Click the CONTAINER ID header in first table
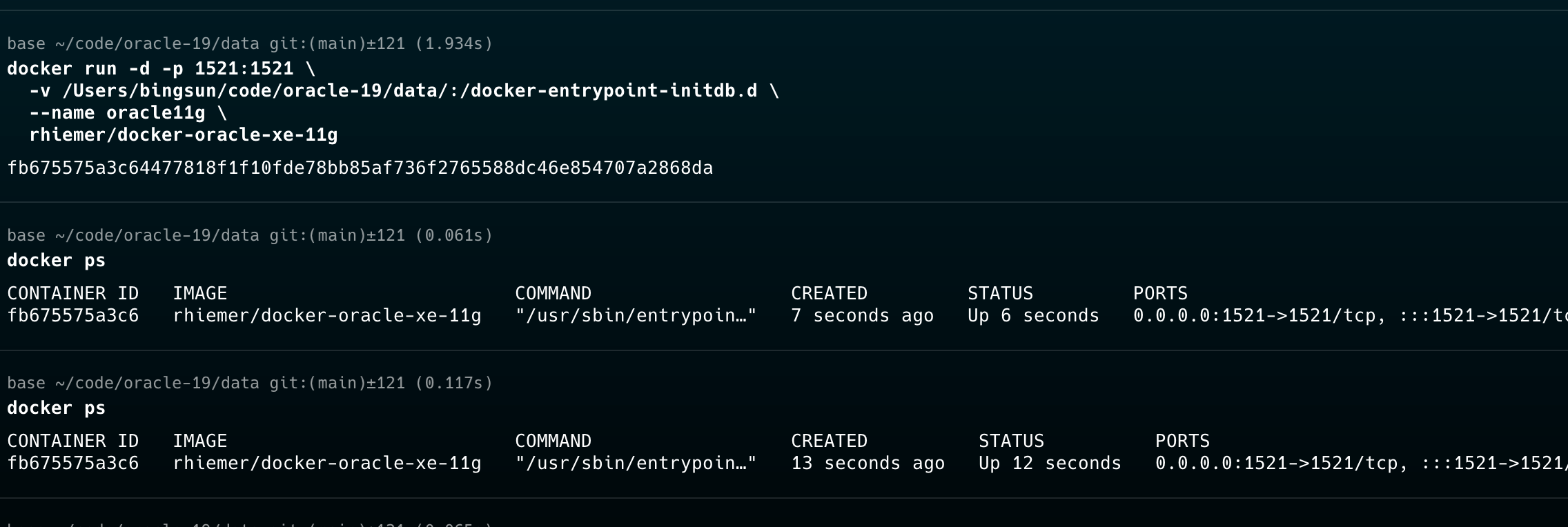Image resolution: width=1568 pixels, height=527 pixels. (x=73, y=294)
